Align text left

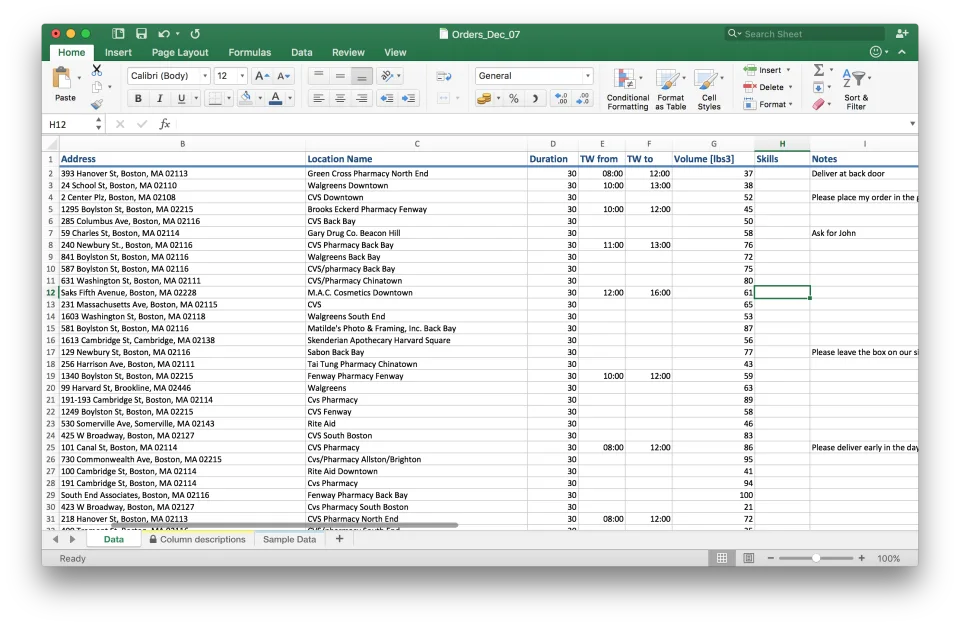tap(318, 98)
